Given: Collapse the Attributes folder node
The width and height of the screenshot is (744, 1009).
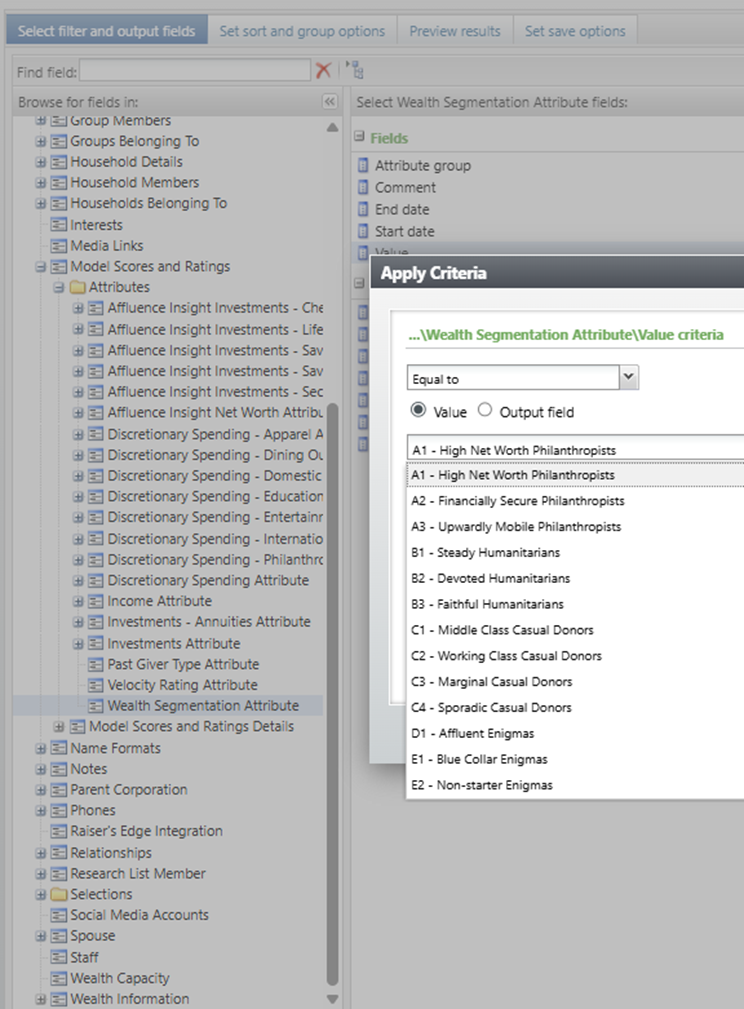Looking at the screenshot, I should pos(59,287).
